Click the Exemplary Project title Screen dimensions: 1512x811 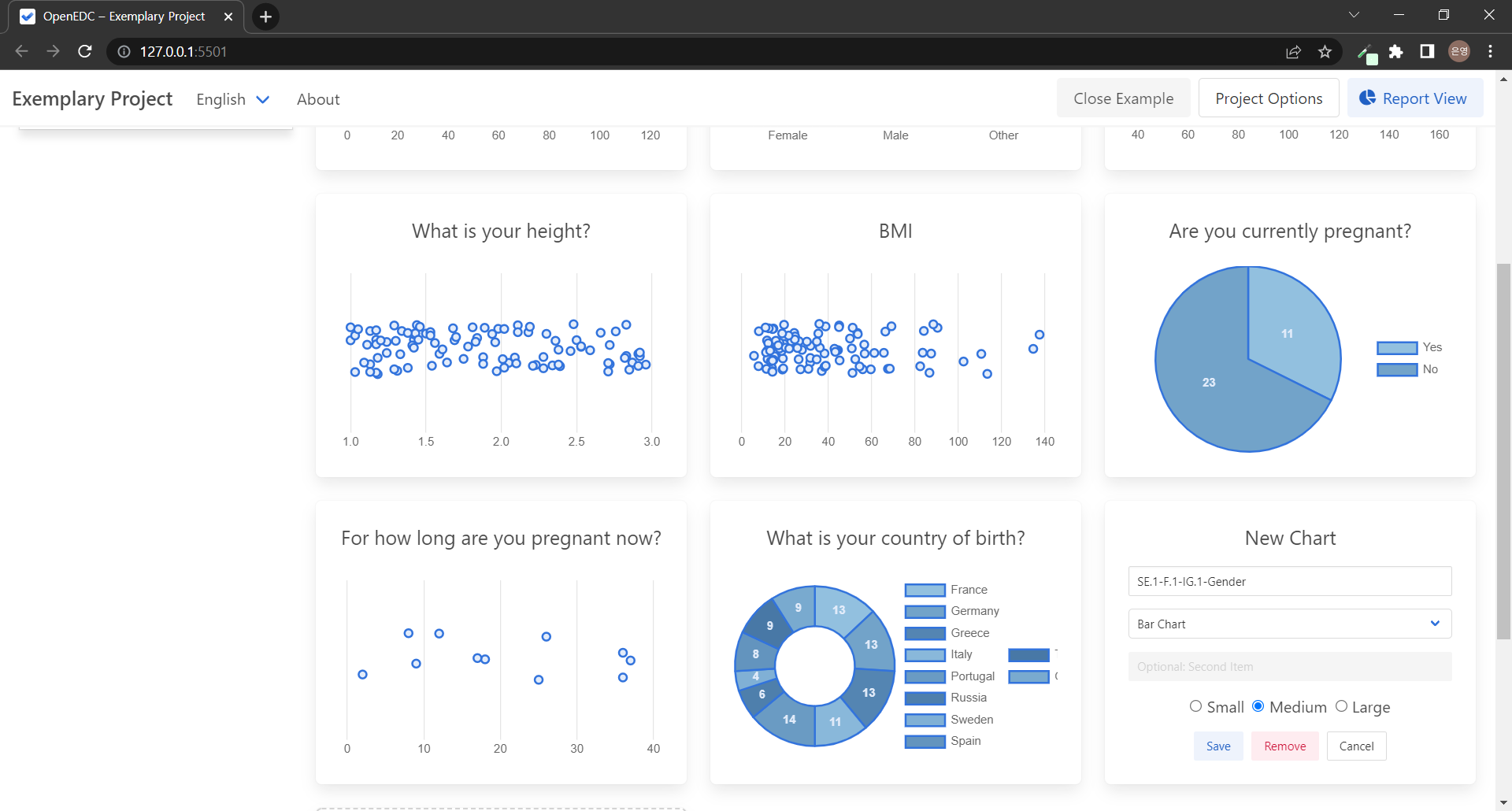(x=92, y=98)
